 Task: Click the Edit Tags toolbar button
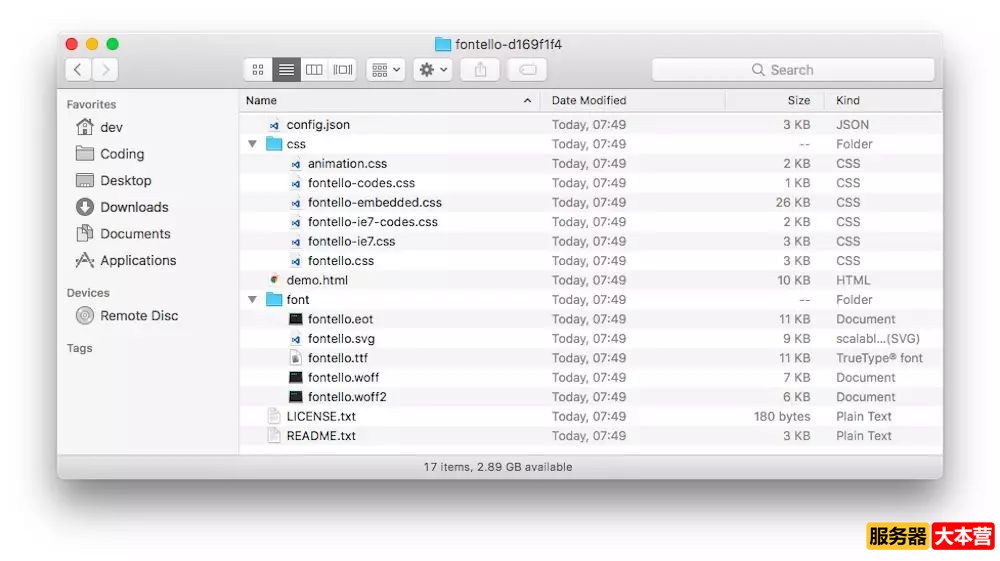point(527,70)
